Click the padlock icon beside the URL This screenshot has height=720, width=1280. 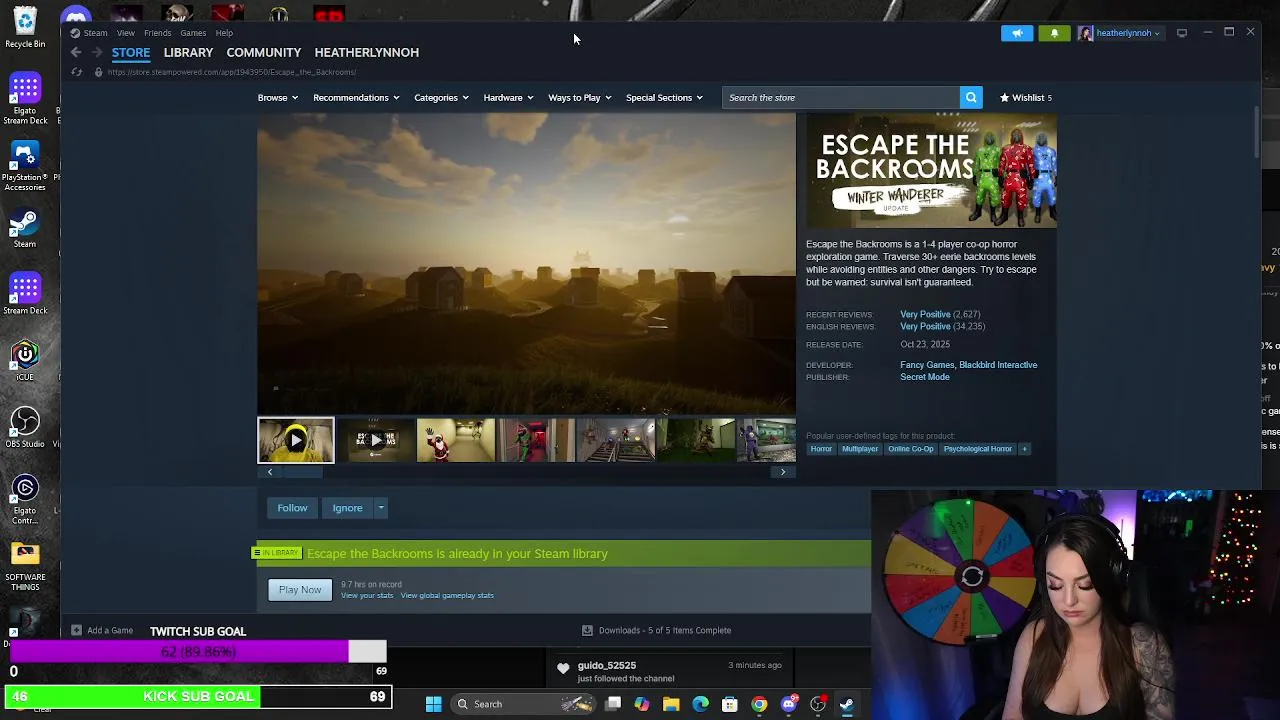click(98, 72)
